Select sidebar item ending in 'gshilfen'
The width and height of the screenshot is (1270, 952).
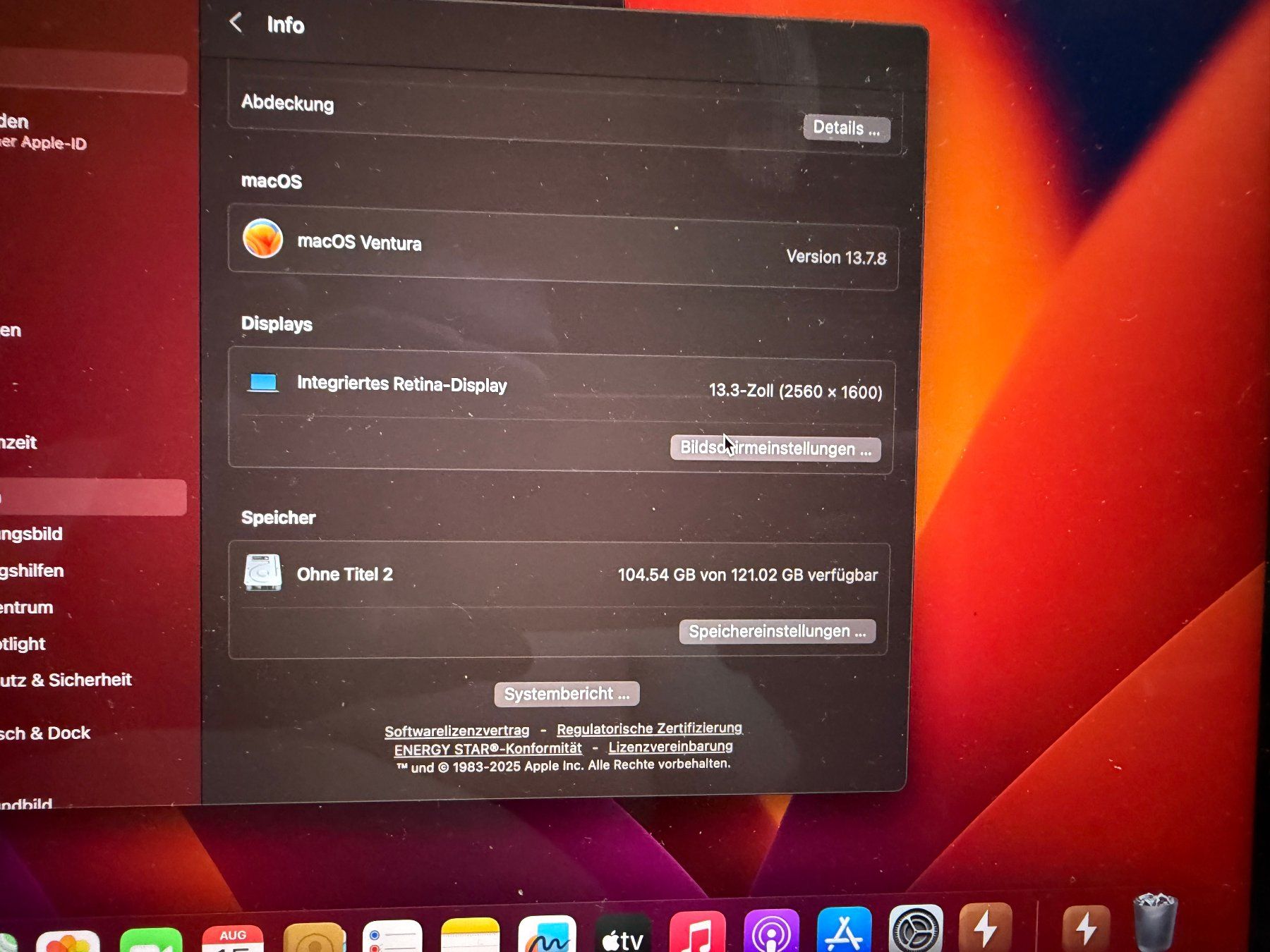[32, 570]
